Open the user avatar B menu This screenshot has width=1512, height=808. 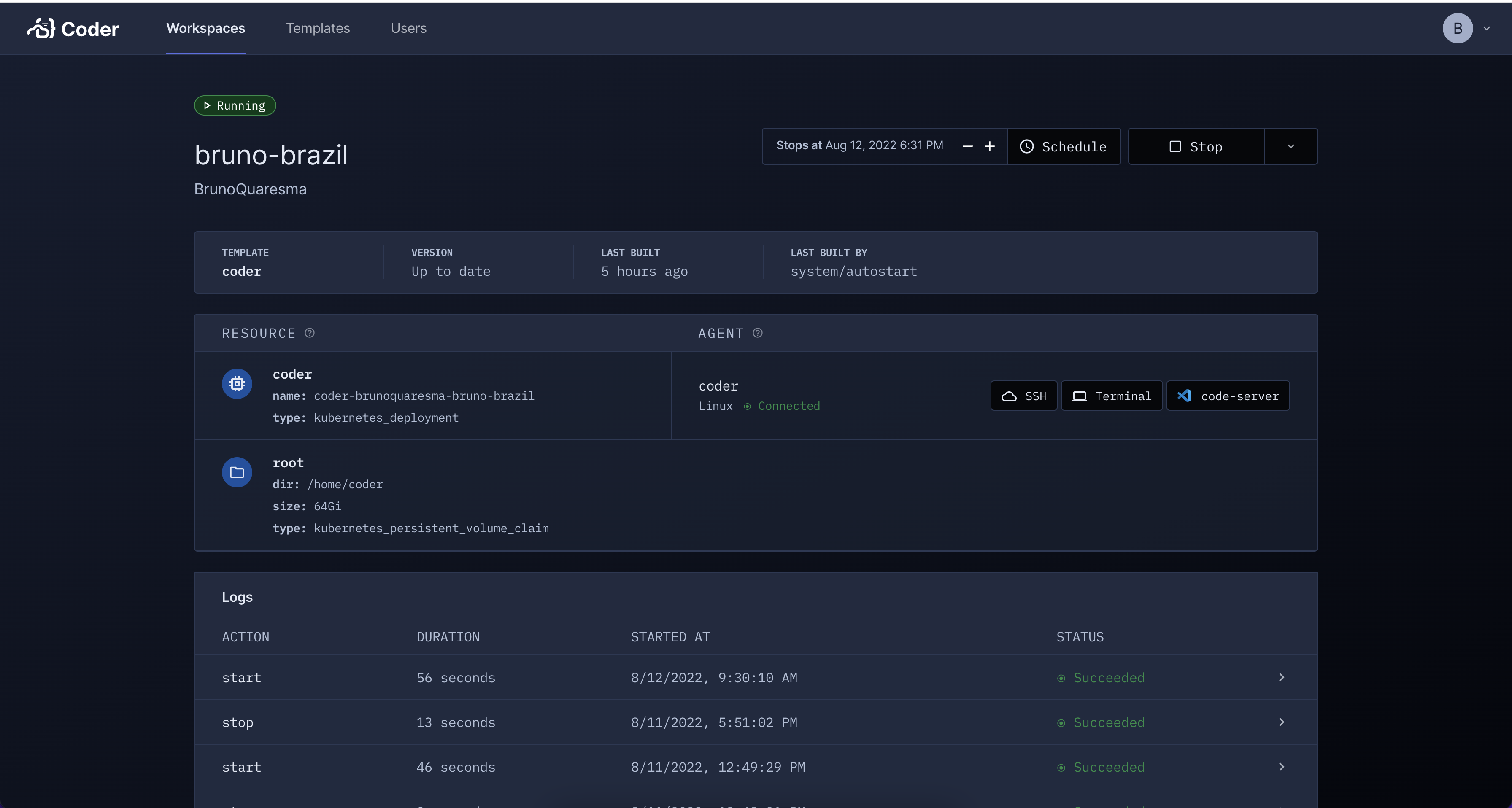point(1458,28)
